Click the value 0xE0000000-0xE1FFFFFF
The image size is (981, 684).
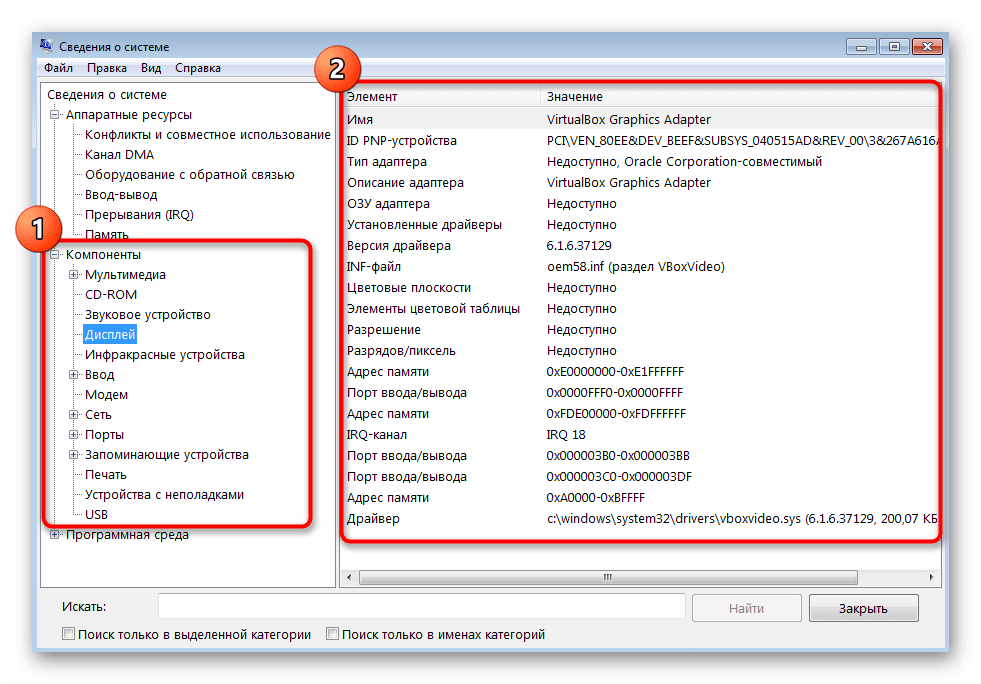tap(615, 372)
